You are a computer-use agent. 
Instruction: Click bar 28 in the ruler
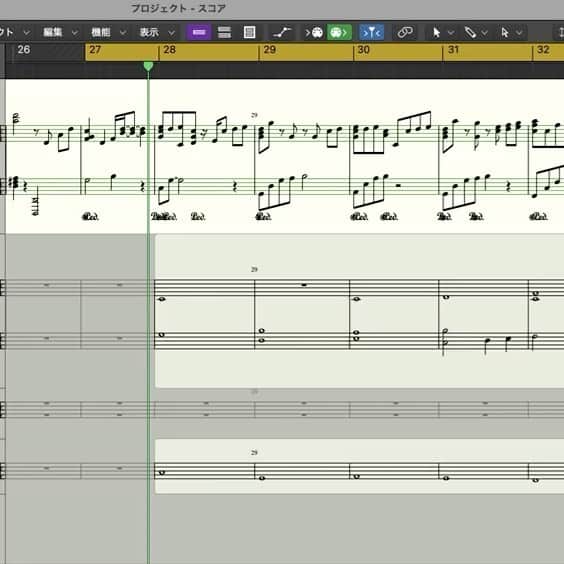point(169,50)
